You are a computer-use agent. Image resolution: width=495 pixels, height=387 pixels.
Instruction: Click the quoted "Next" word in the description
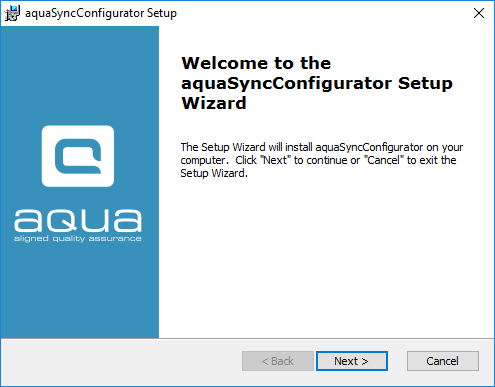(276, 160)
